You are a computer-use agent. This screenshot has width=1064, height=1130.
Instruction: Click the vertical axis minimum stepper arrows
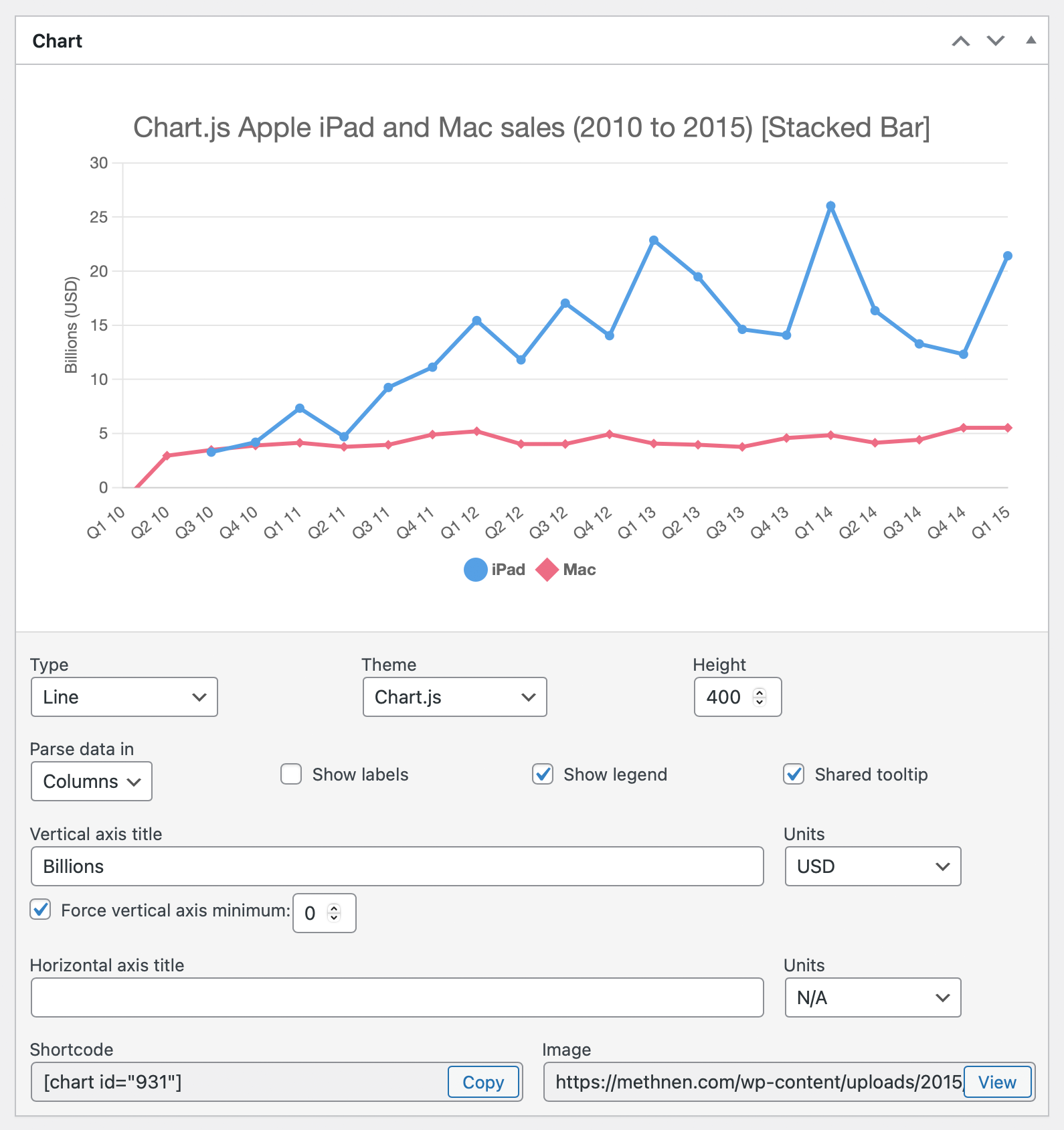tap(334, 913)
